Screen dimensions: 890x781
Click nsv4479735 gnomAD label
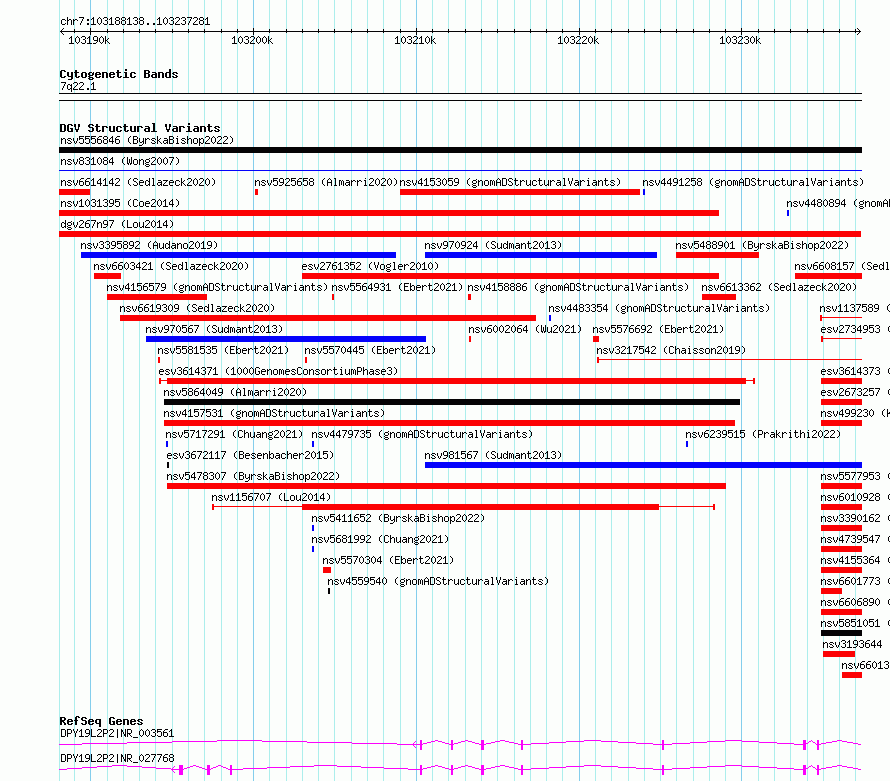[422, 434]
